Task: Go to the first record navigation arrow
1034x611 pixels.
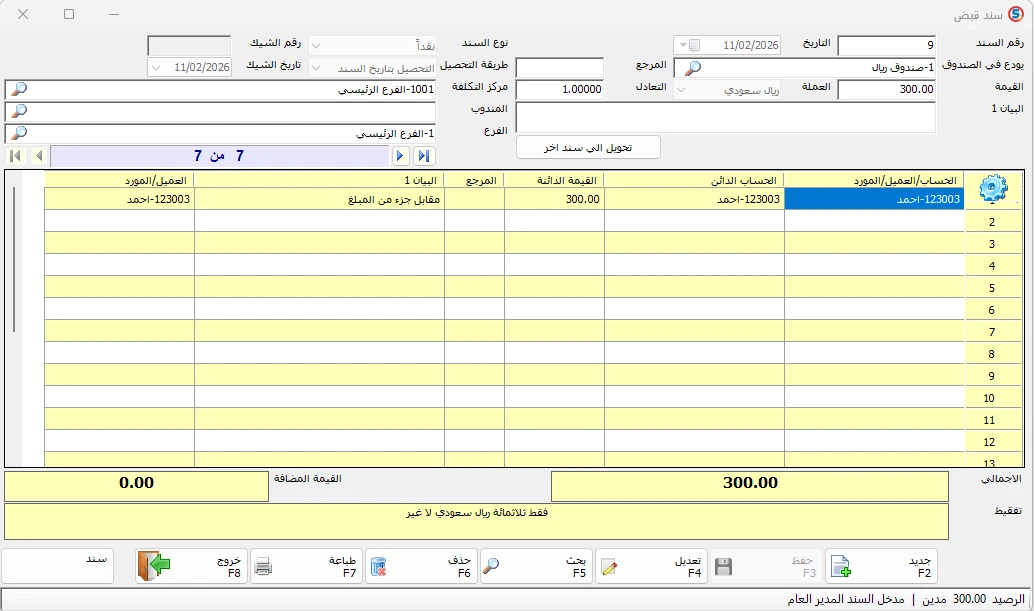Action: [16, 156]
